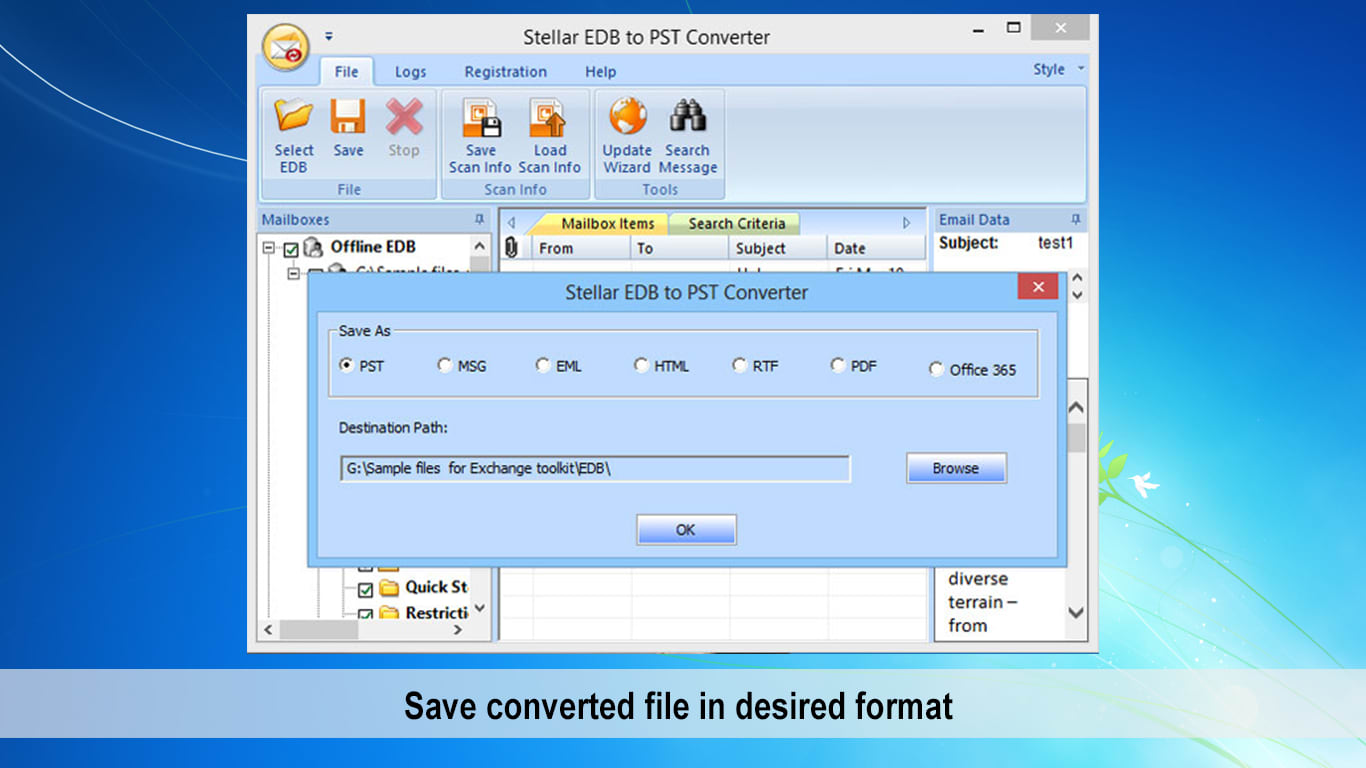Open the Update Wizard globe icon
This screenshot has width=1366, height=768.
(627, 117)
